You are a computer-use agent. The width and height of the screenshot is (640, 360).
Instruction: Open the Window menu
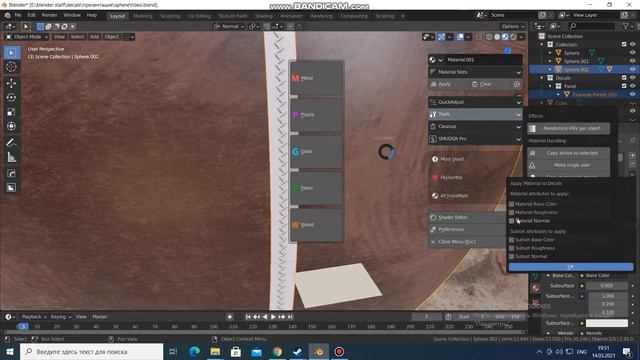72,15
